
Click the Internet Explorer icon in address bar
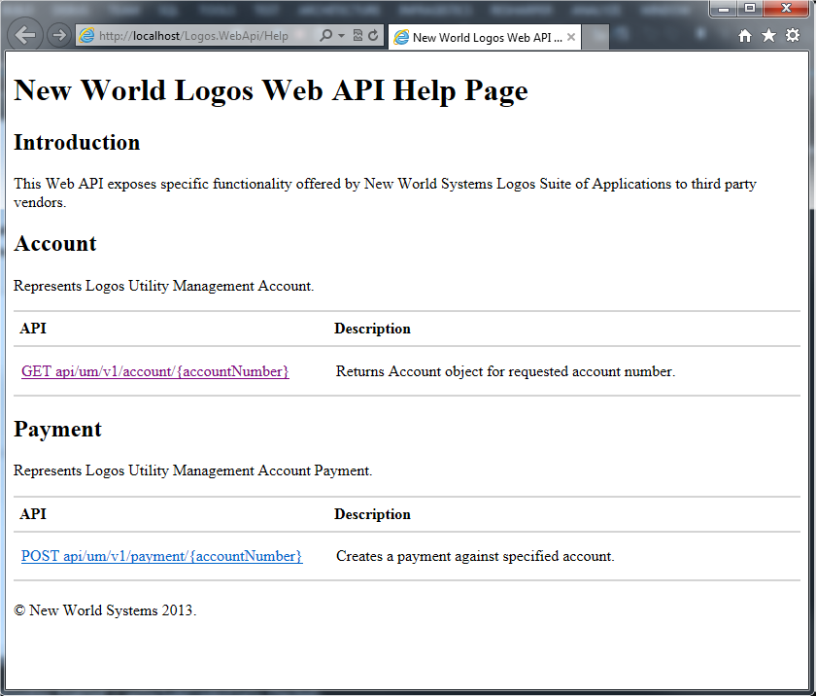pos(87,36)
